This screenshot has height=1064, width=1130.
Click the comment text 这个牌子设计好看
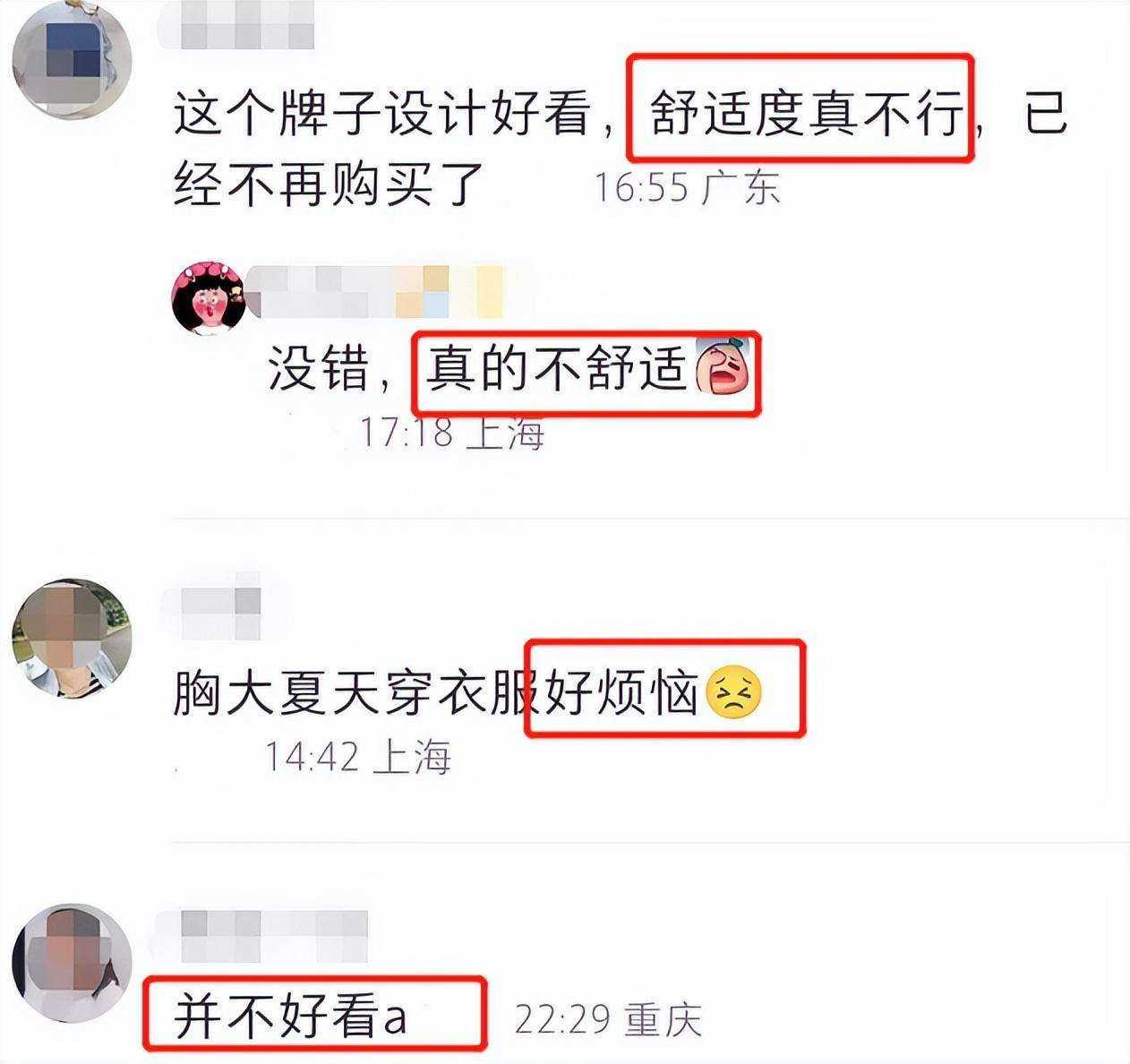(382, 114)
